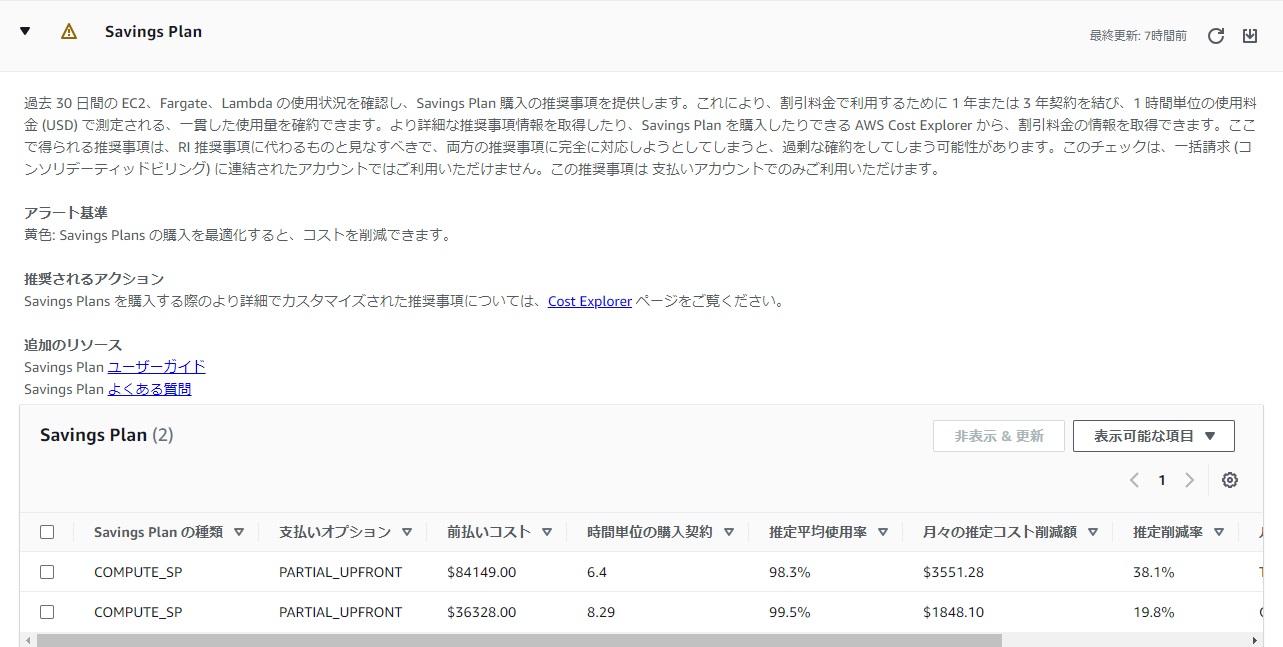Click the scrollbar left arrow

[28, 640]
